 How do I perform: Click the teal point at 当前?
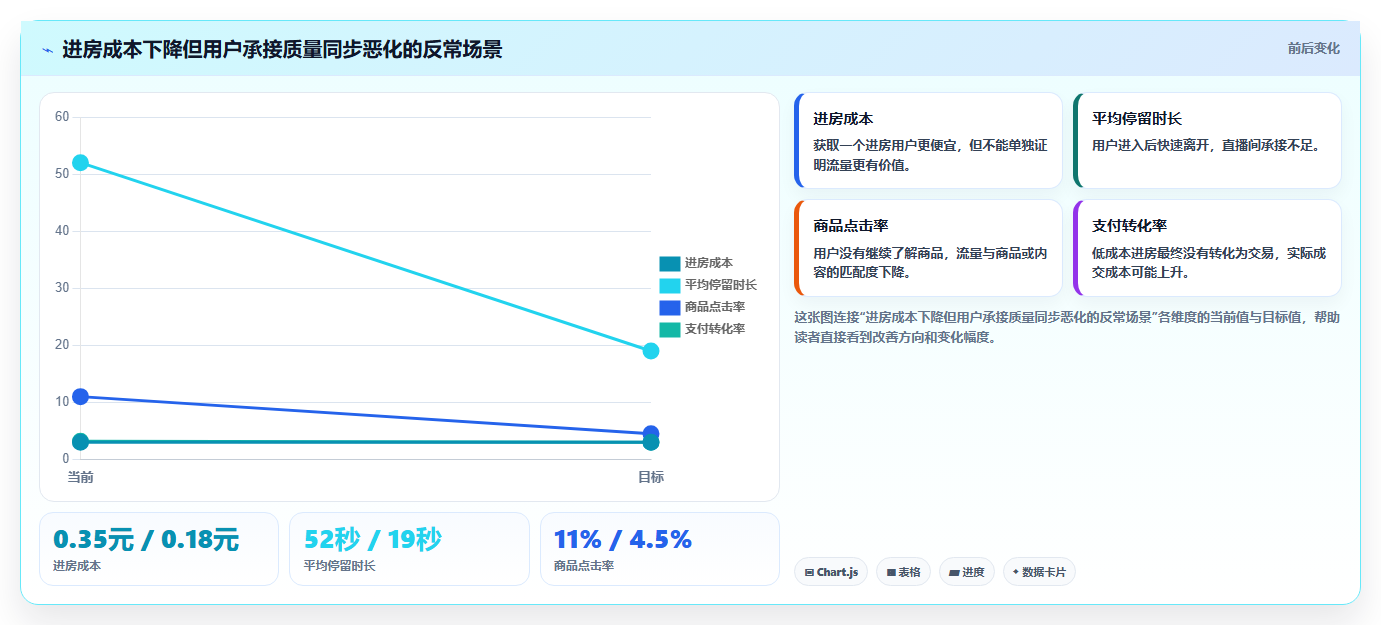[x=81, y=442]
